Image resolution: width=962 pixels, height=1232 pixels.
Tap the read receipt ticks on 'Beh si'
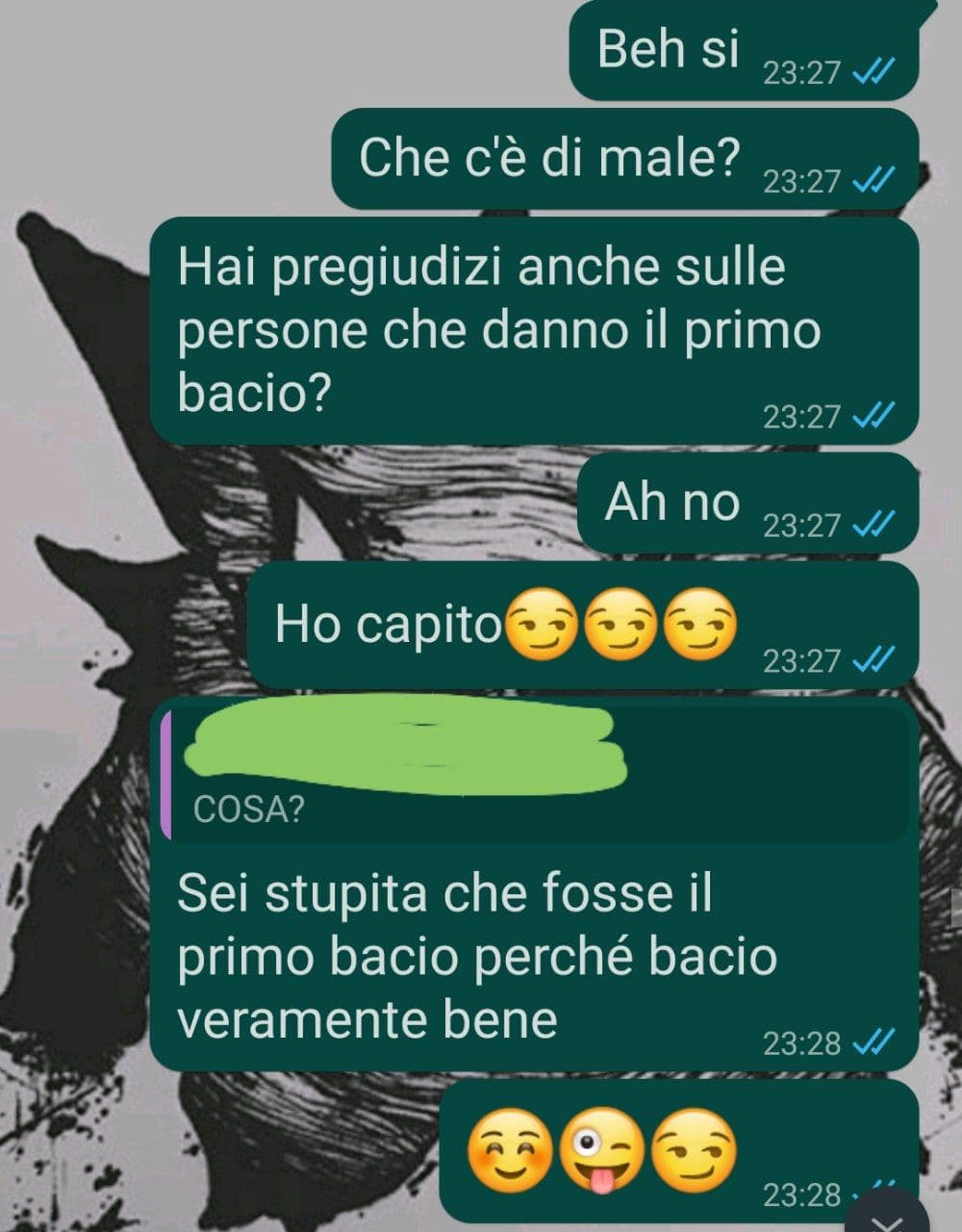click(x=875, y=71)
